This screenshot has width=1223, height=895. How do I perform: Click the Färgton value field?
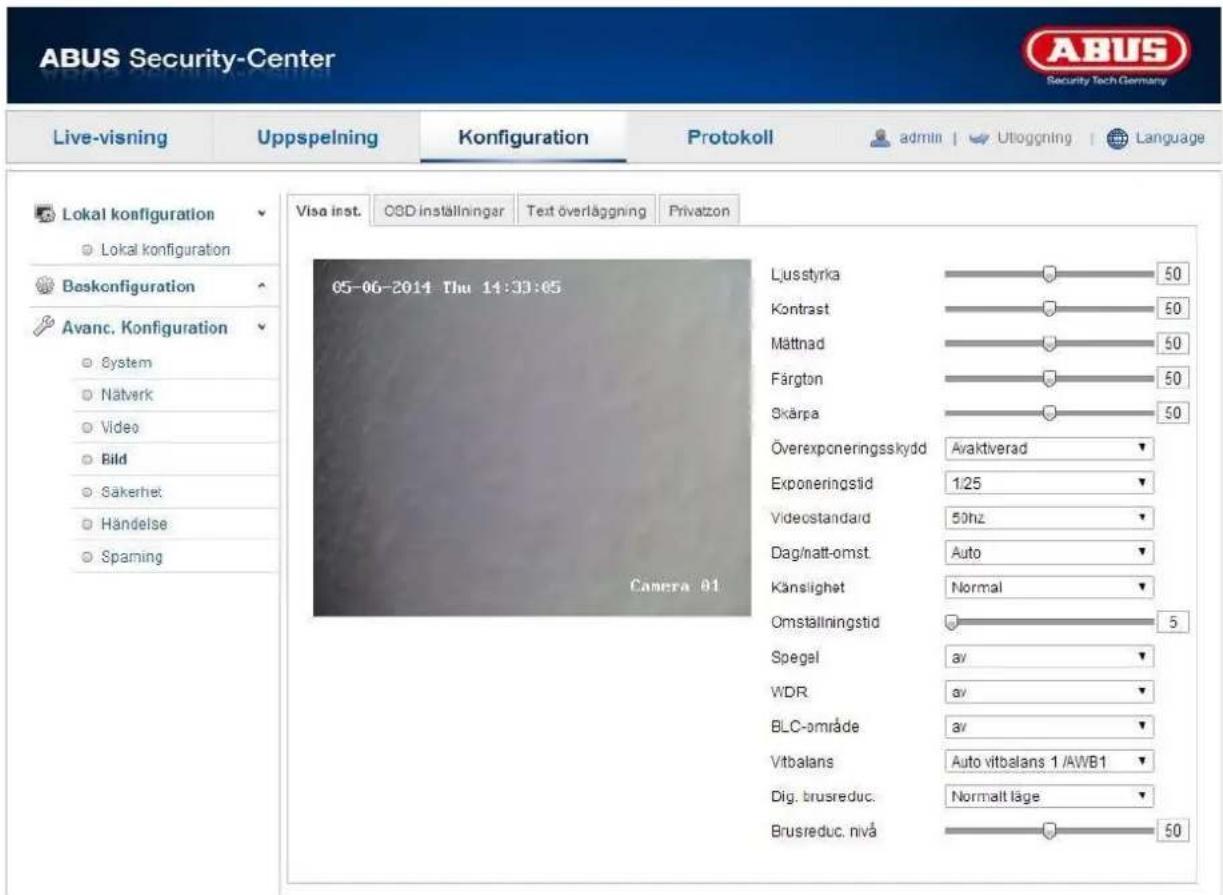pyautogui.click(x=1172, y=378)
